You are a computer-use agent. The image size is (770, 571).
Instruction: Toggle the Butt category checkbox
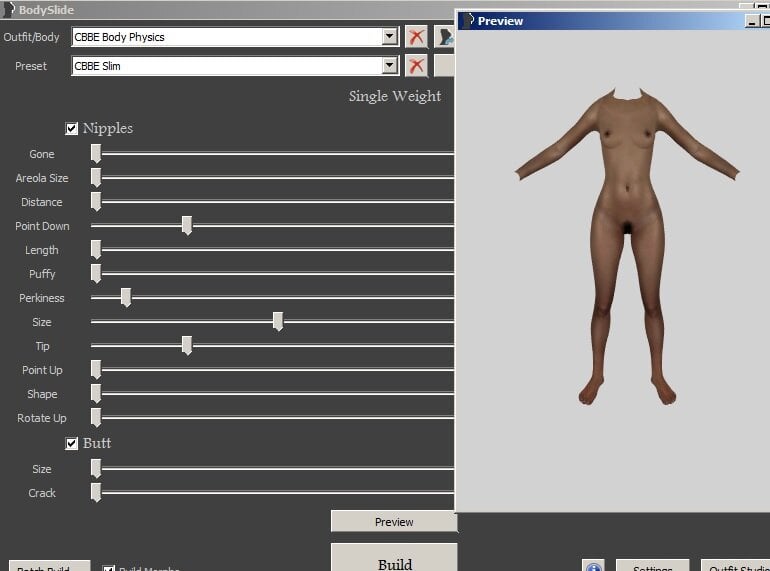pyautogui.click(x=71, y=444)
